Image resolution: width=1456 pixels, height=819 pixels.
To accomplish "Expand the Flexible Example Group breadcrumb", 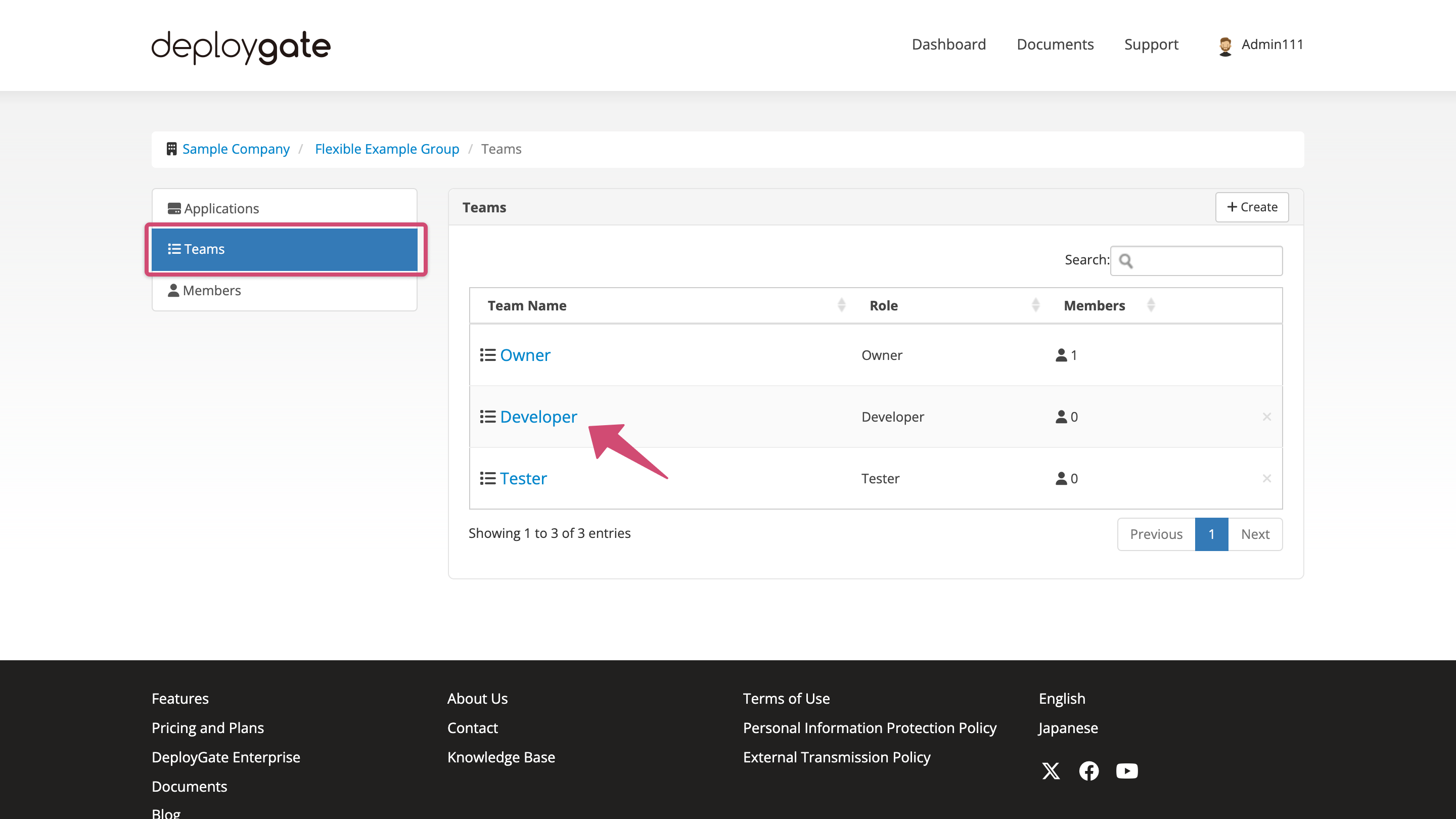I will (x=387, y=148).
